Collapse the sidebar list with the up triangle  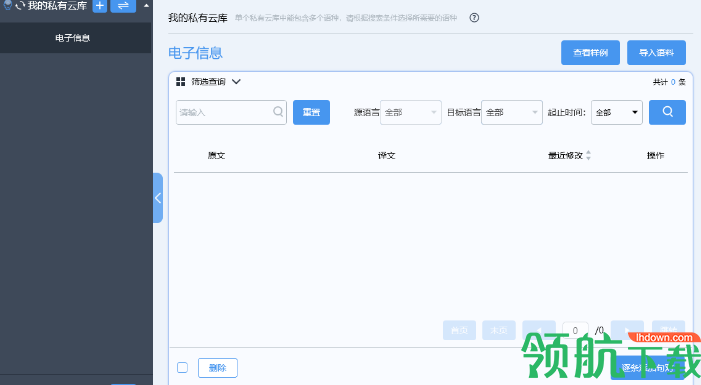146,6
